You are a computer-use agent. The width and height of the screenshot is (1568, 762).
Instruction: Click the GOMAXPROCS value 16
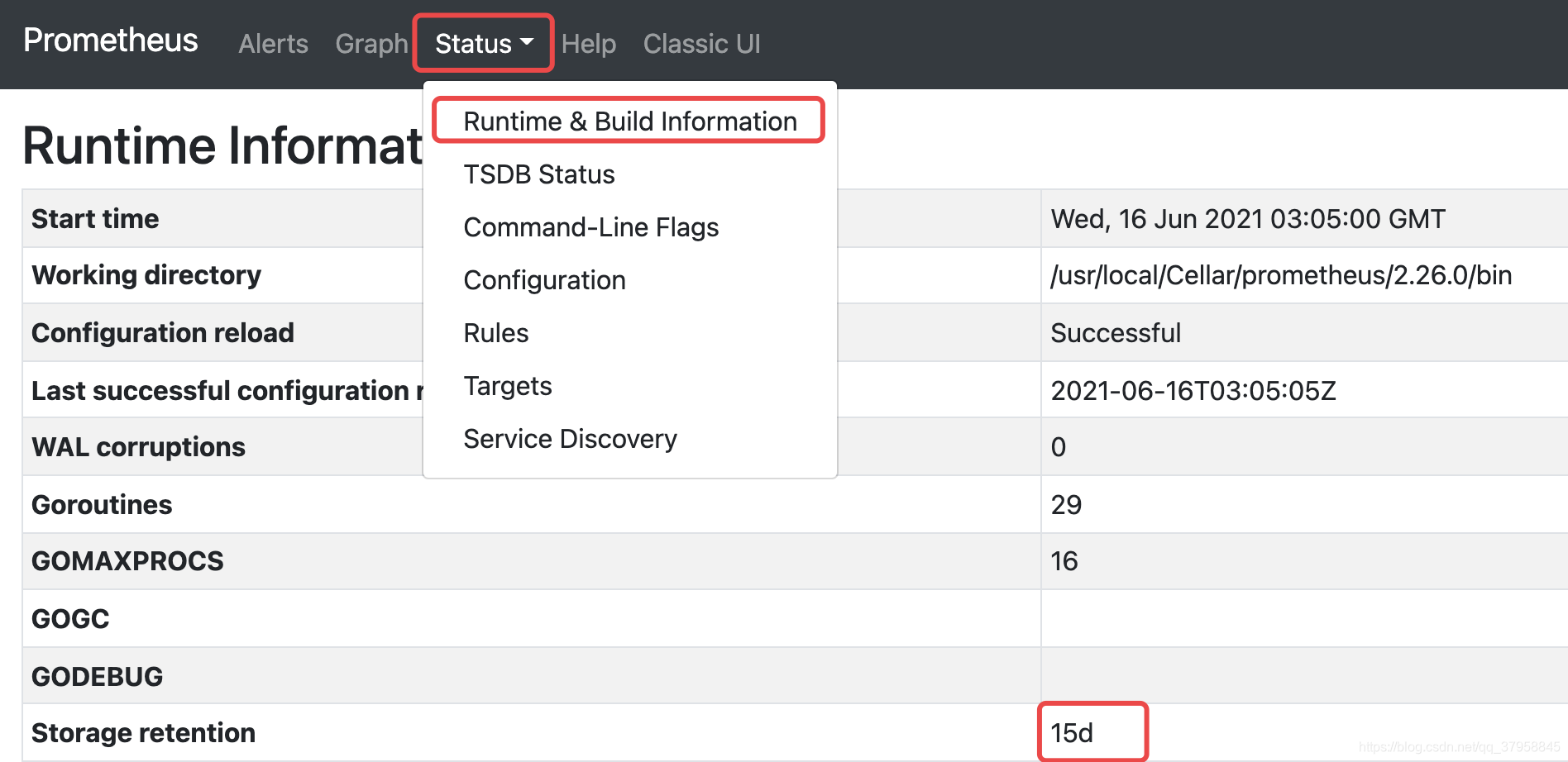[1064, 561]
